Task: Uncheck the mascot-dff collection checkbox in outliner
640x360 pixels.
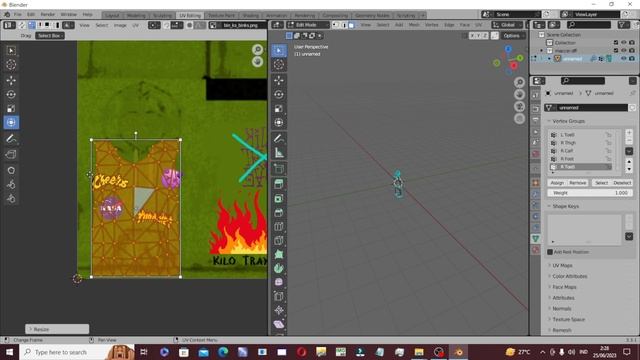Action: click(x=616, y=51)
